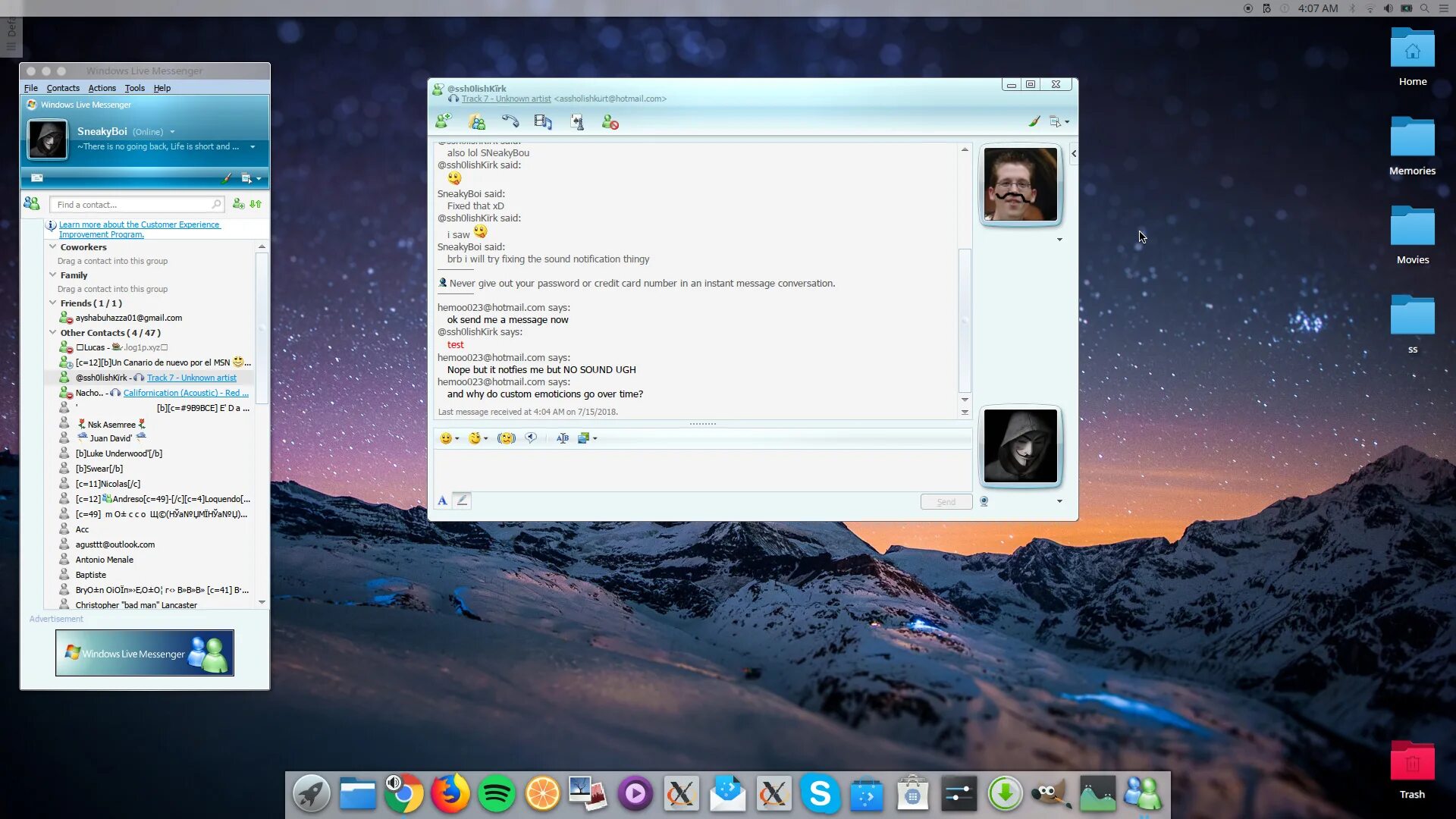Viewport: 1456px width, 819px height.
Task: Click @ssh0lishKirk contact in friends list
Action: (101, 378)
